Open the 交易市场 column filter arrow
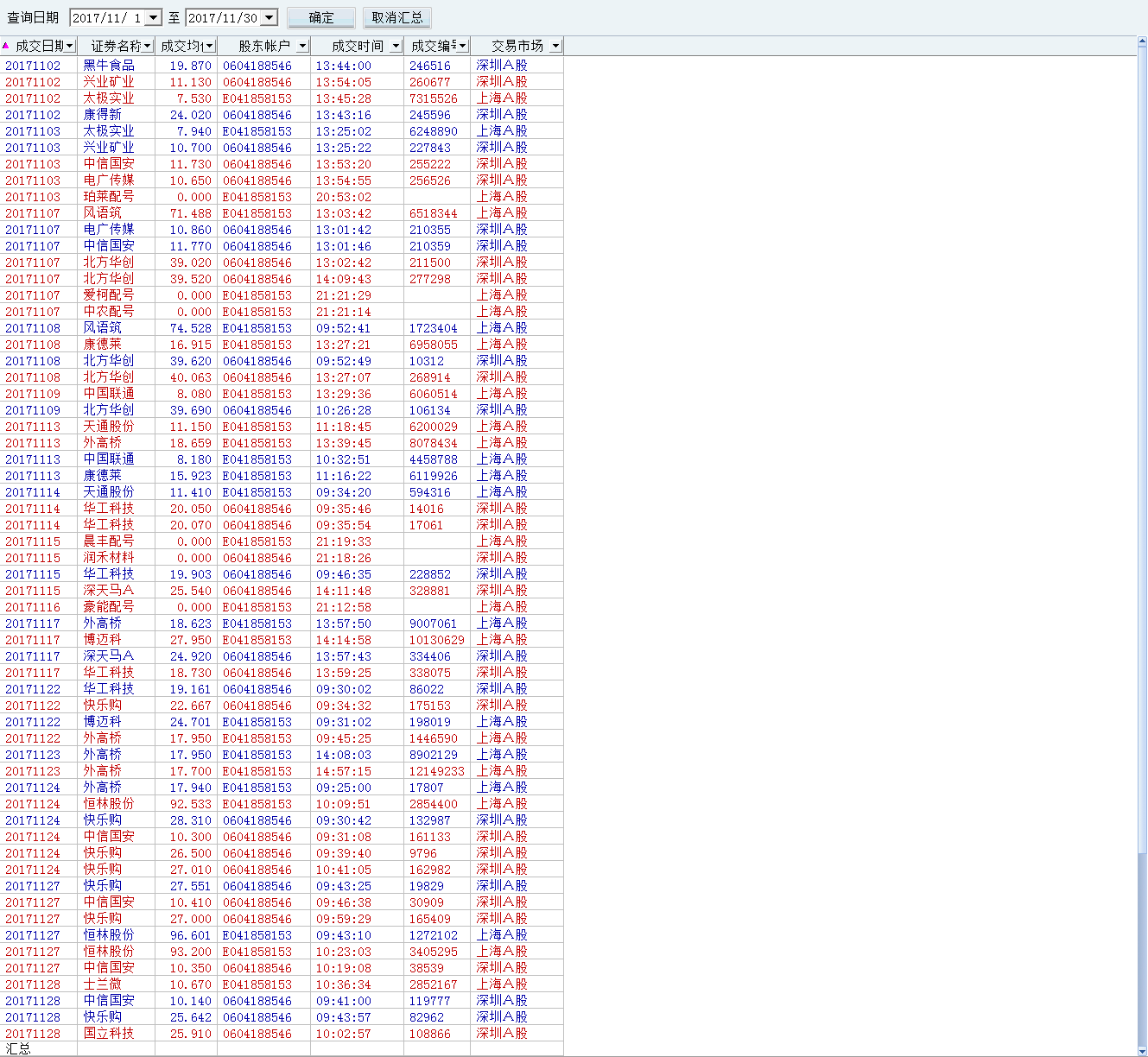This screenshot has height=1057, width=1148. 555,46
